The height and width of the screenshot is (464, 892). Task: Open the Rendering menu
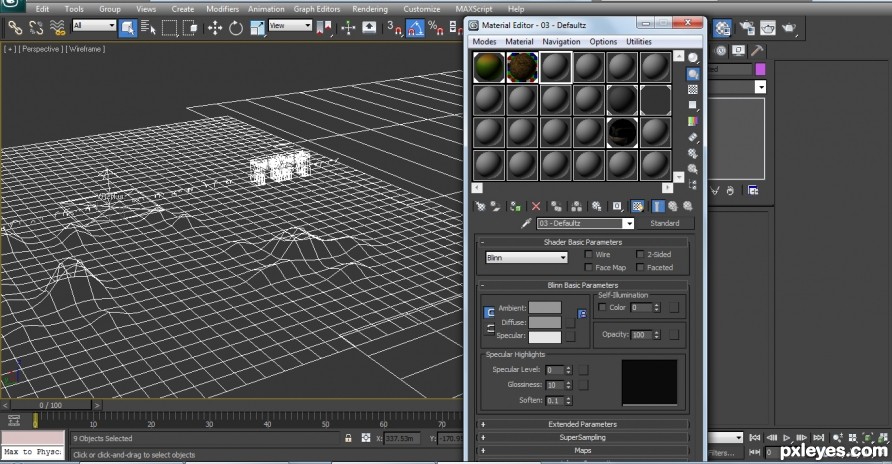[x=370, y=9]
